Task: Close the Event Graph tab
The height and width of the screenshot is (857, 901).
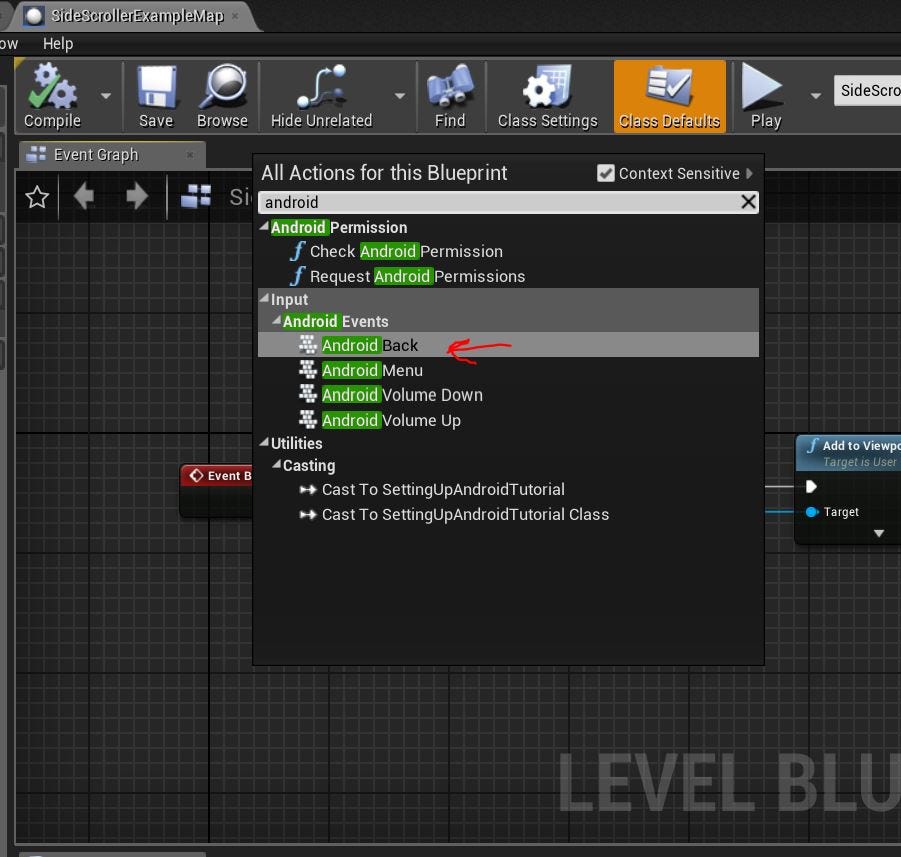Action: click(x=190, y=155)
